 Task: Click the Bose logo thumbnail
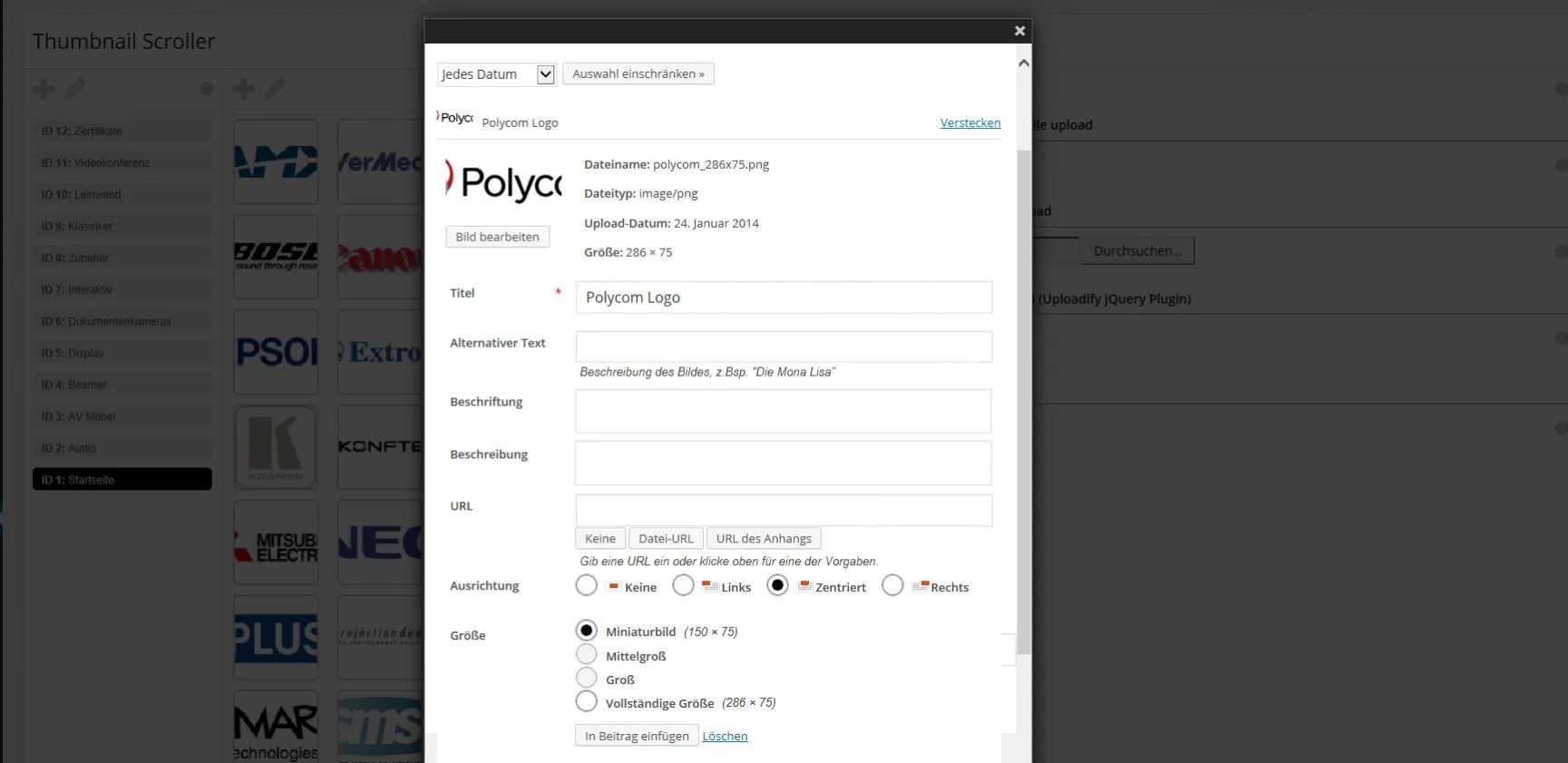276,257
